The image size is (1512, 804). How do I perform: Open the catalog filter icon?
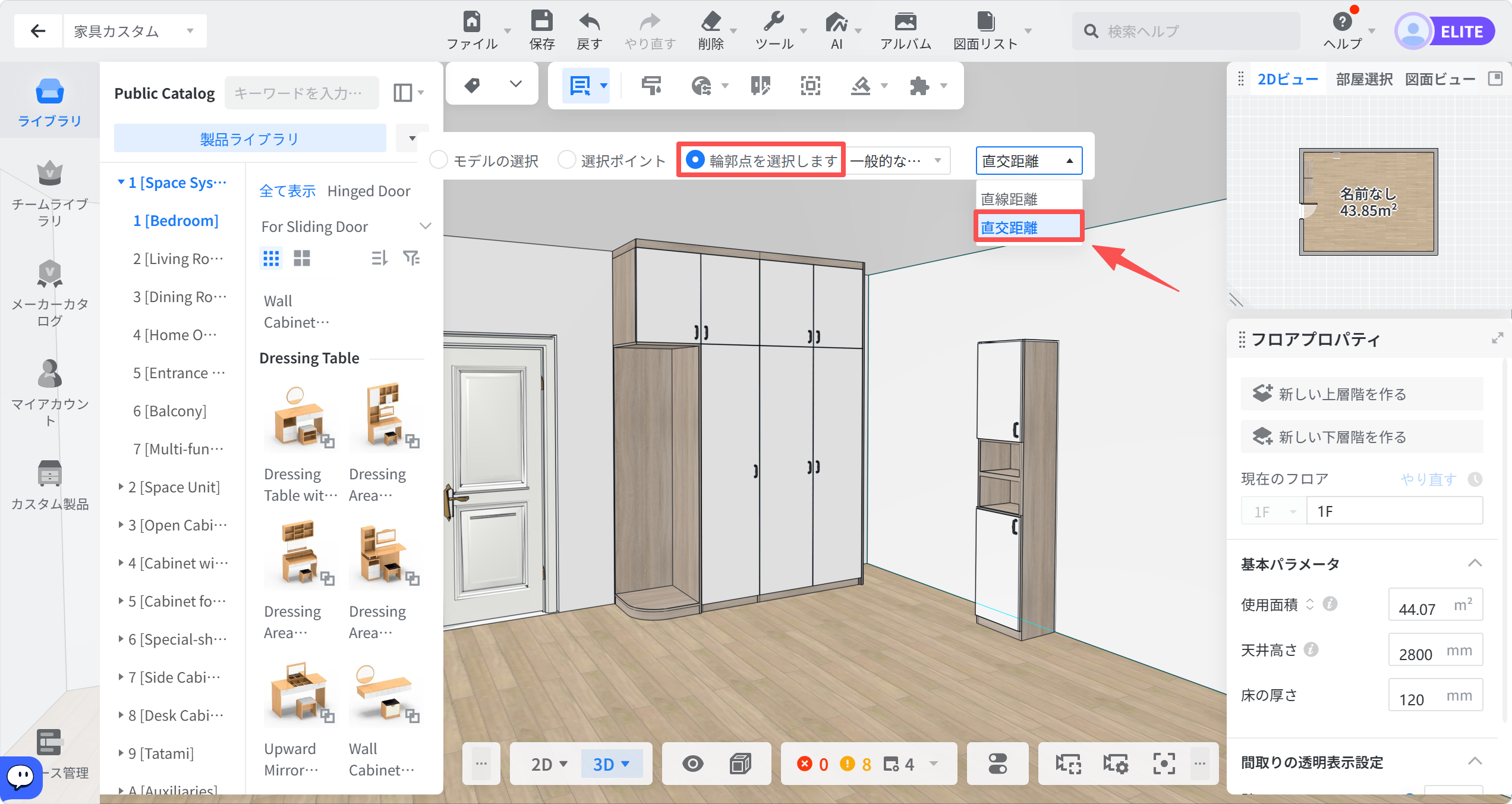pos(411,258)
